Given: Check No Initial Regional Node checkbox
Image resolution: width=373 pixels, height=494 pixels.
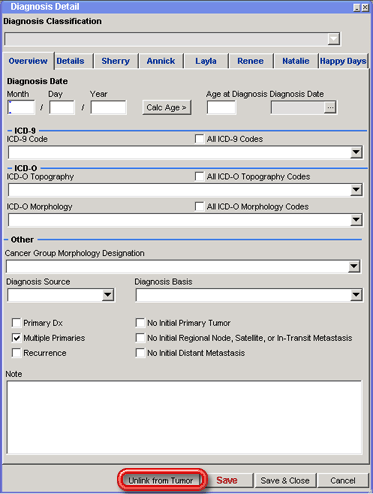Looking at the screenshot, I should click(x=140, y=338).
